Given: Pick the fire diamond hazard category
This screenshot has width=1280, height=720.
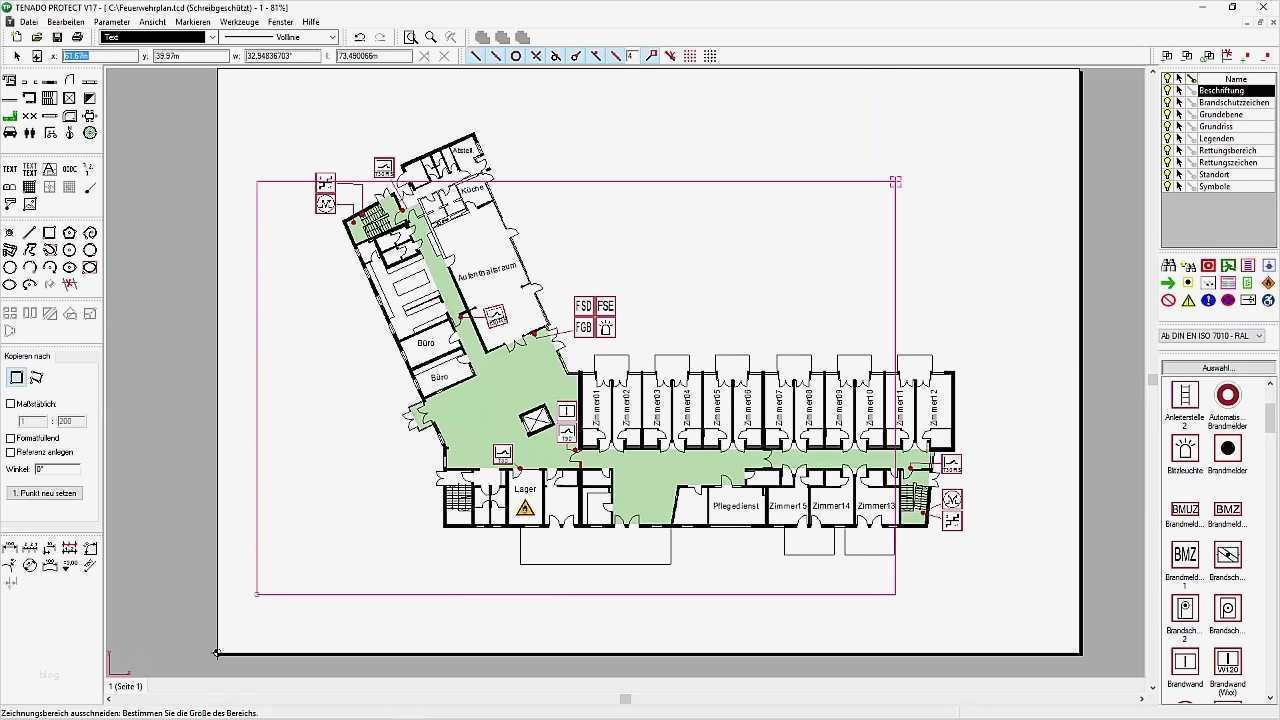Looking at the screenshot, I should click(1268, 283).
